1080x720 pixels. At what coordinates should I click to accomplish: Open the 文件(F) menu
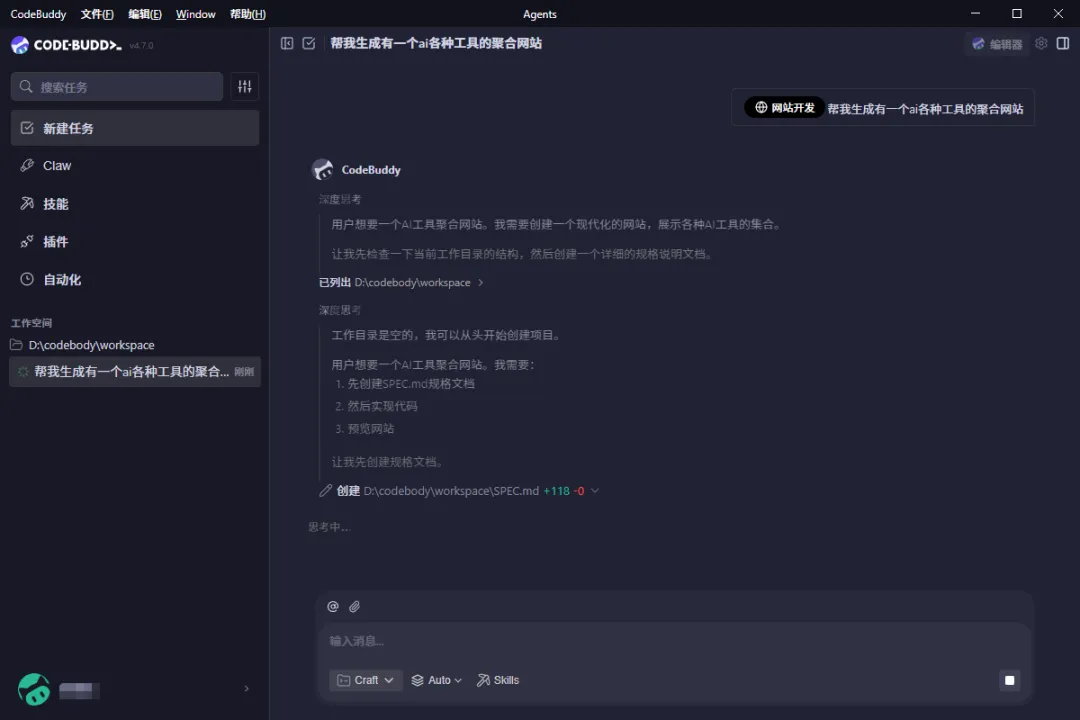pos(97,14)
